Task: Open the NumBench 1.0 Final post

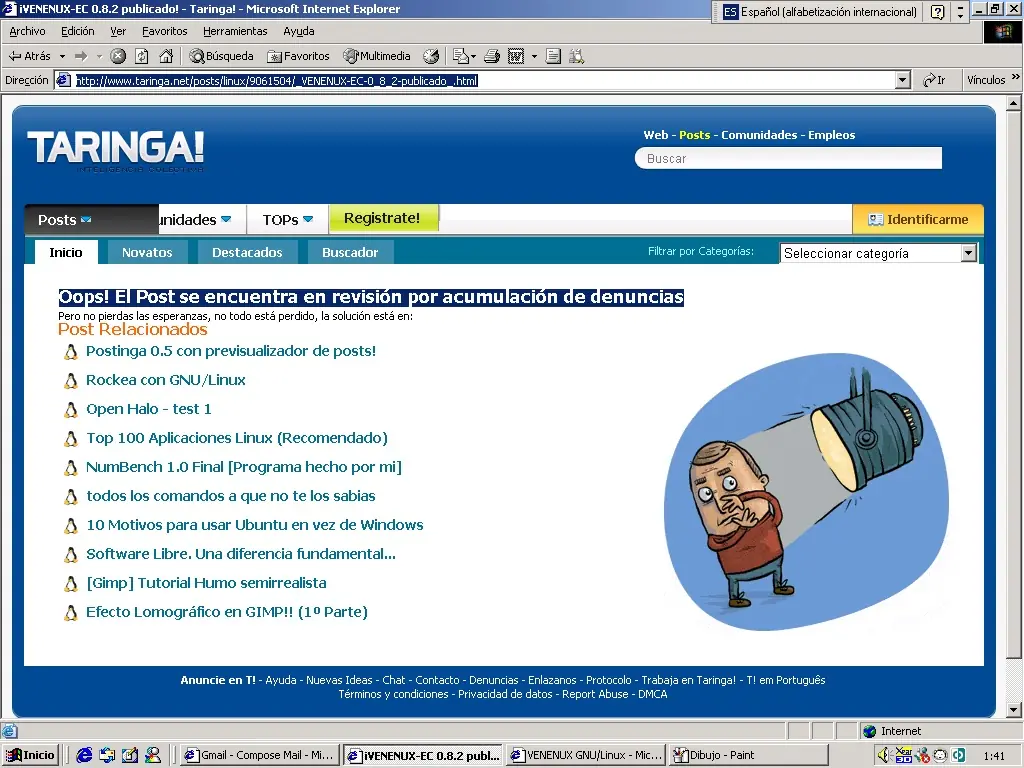Action: coord(244,468)
